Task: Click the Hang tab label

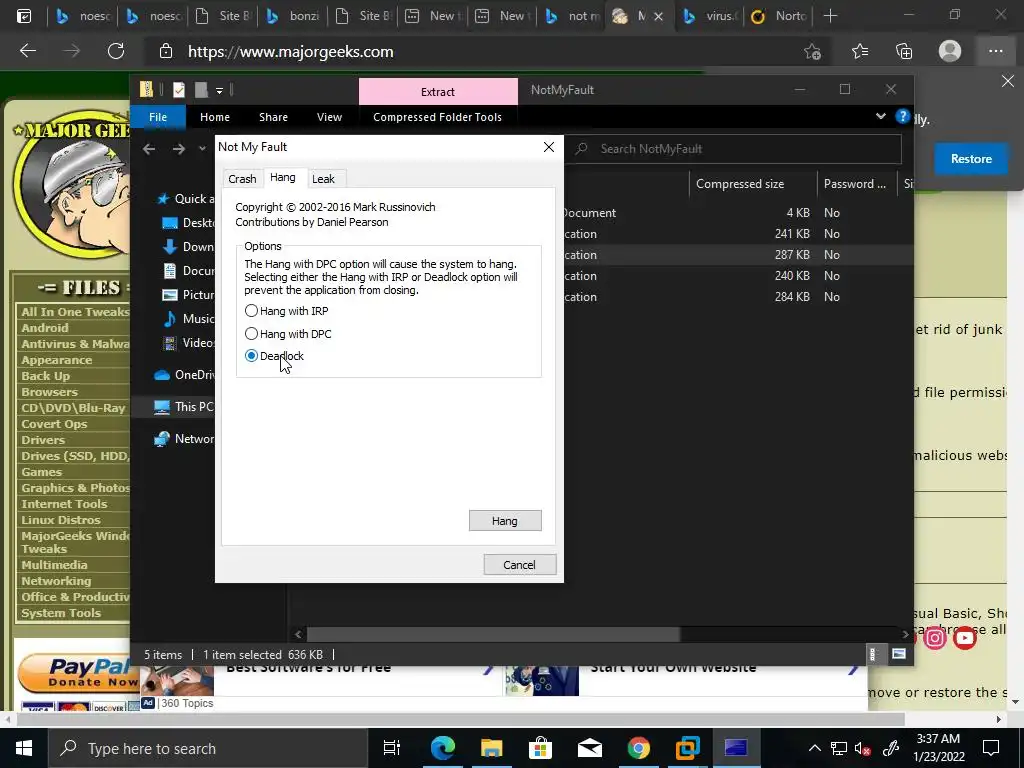Action: coord(283,178)
